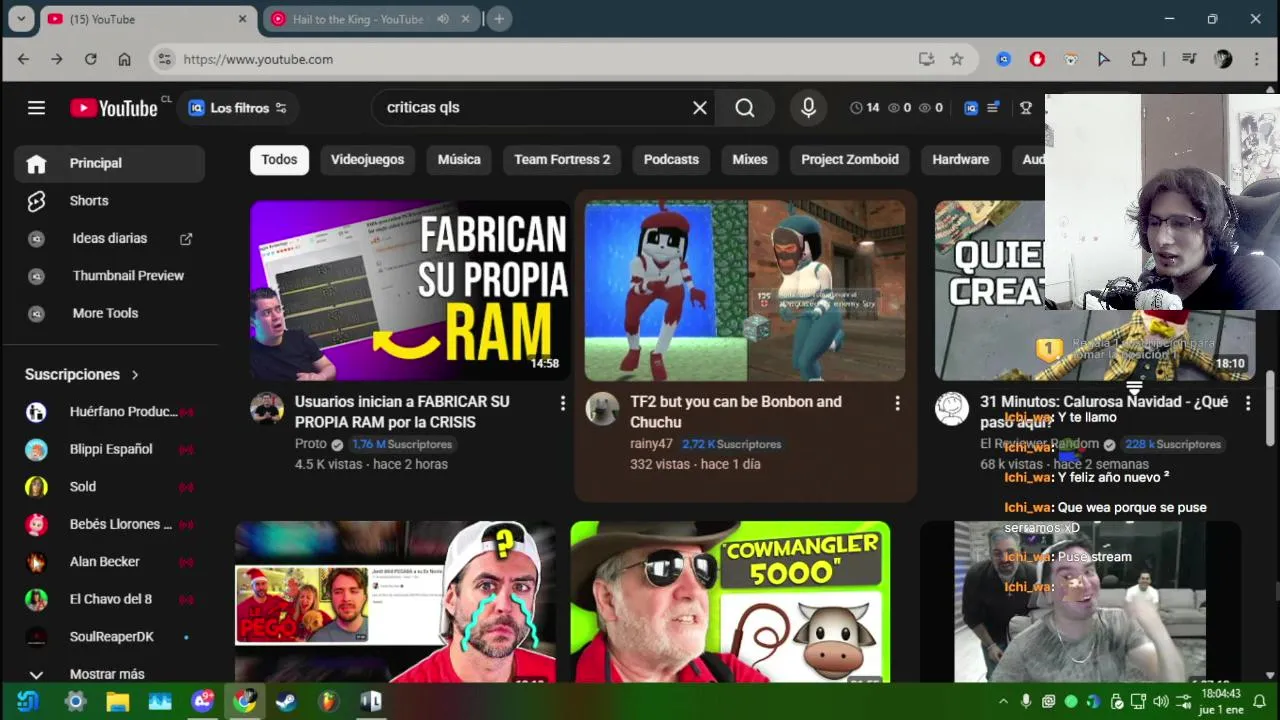Image resolution: width=1280 pixels, height=720 pixels.
Task: Open the trophy icon in YouTube header
Action: coord(1026,108)
